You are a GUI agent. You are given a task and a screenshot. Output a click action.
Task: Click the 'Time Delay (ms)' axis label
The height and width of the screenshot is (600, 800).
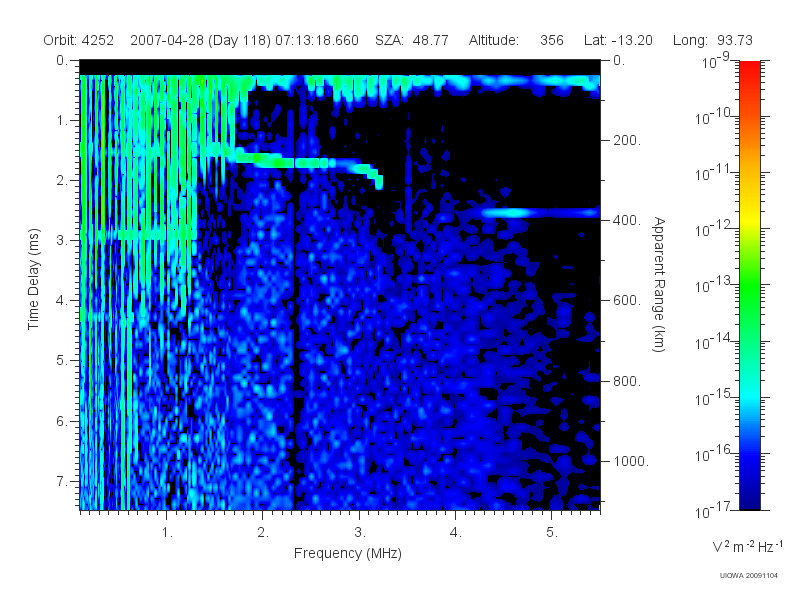coord(33,279)
